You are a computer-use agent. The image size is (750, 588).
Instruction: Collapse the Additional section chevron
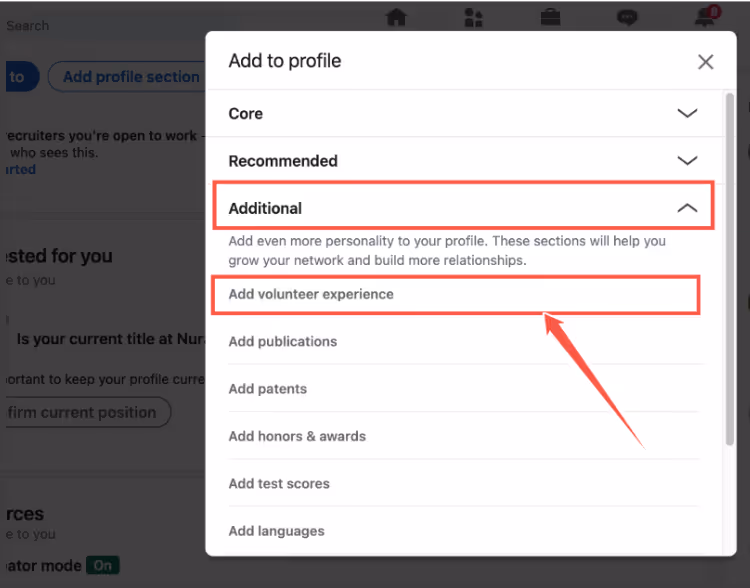click(x=687, y=208)
